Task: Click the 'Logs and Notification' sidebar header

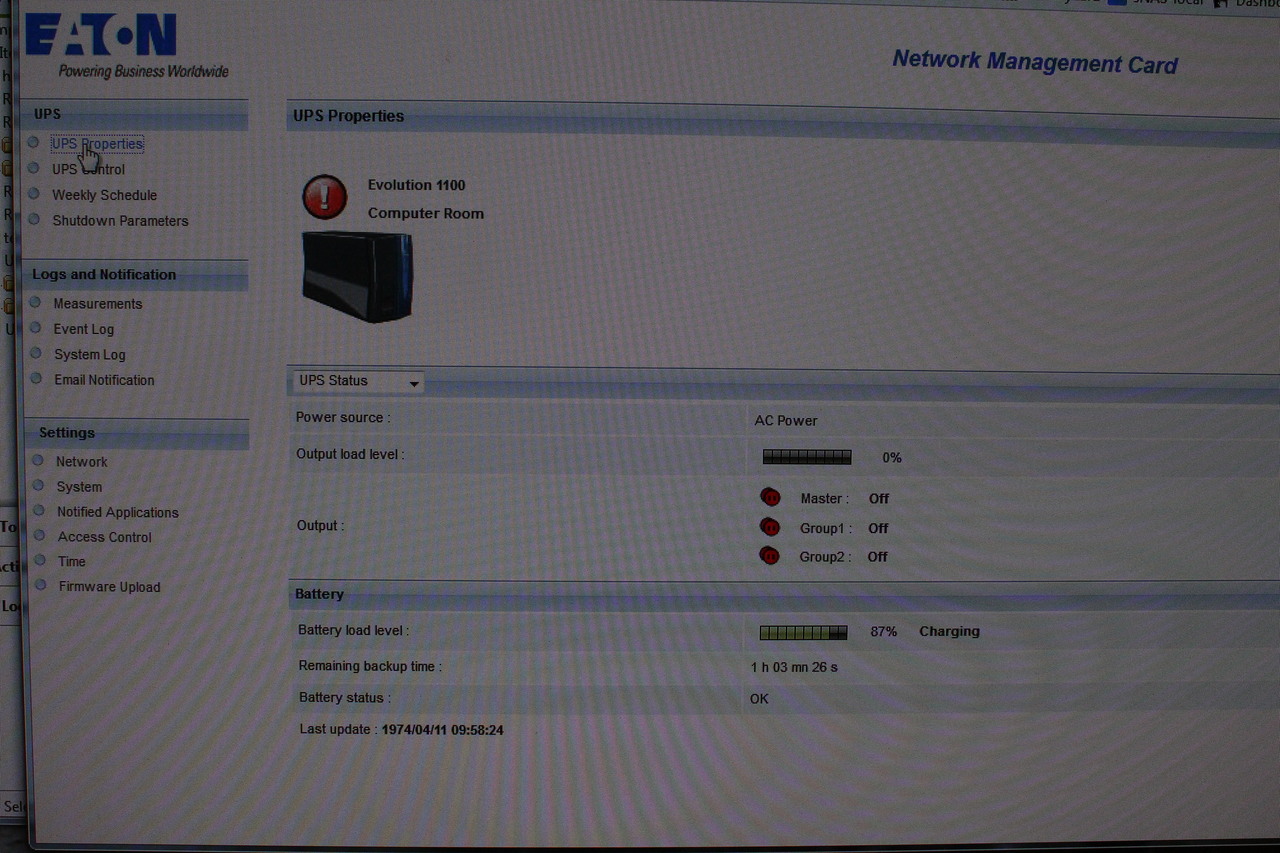Action: tap(136, 275)
